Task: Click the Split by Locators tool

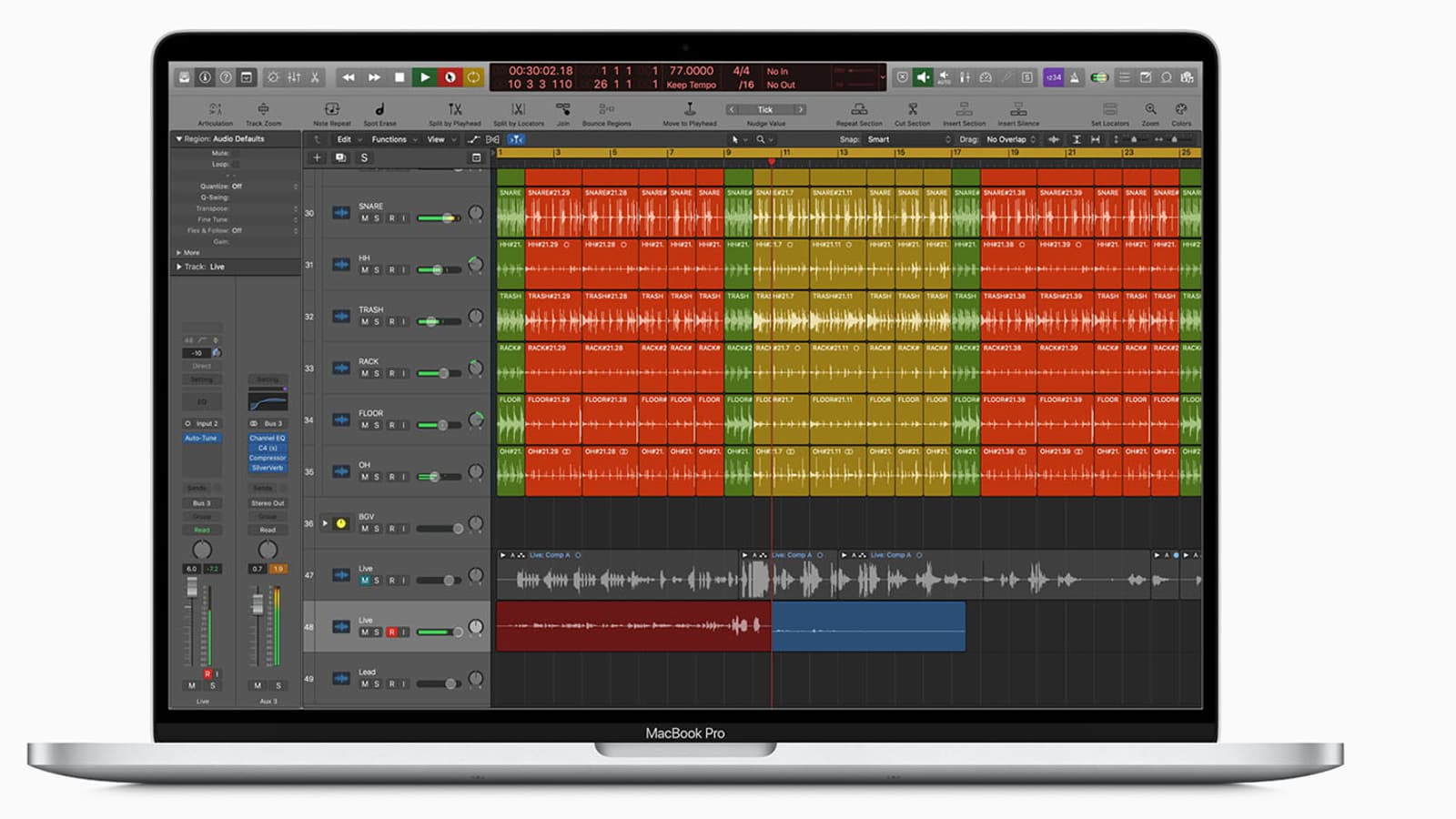Action: coord(519,109)
